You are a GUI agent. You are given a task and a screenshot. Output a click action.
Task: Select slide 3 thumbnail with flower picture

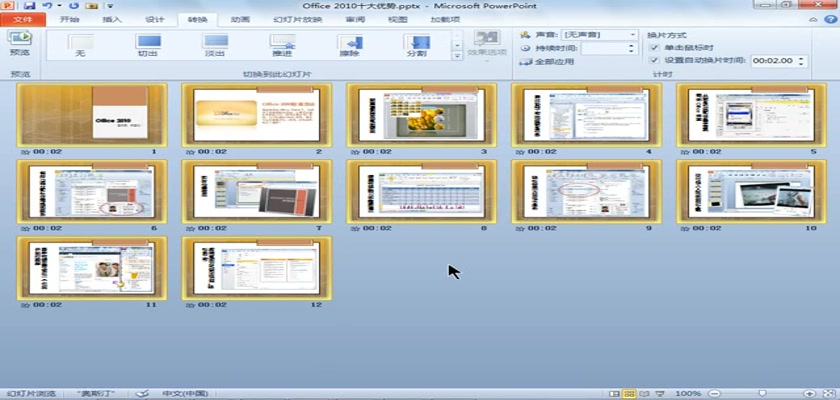422,115
